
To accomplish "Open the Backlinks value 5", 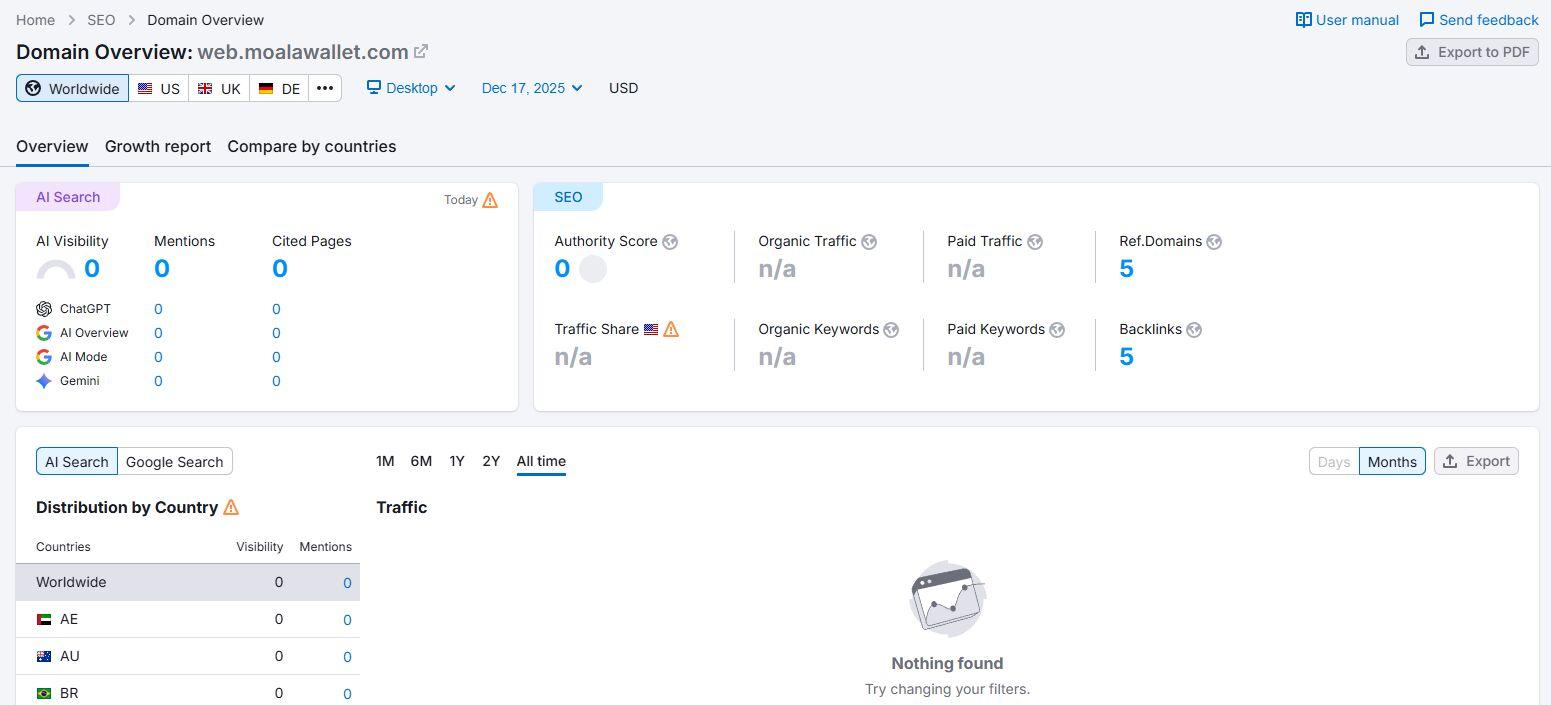I will pos(1126,357).
